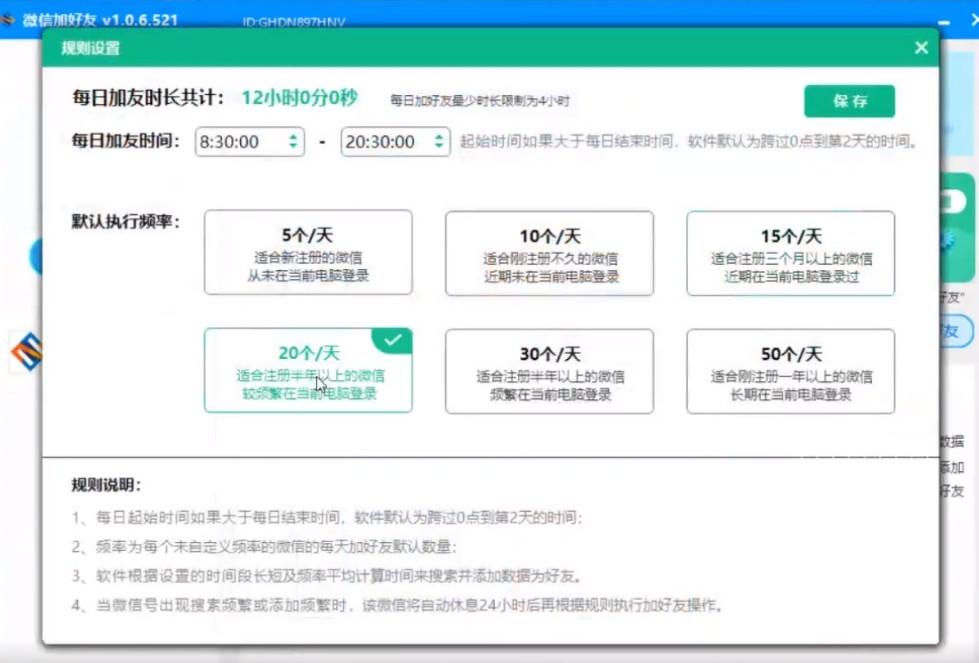Edit the 8:30:00 start time field
The height and width of the screenshot is (663, 979).
(250, 142)
